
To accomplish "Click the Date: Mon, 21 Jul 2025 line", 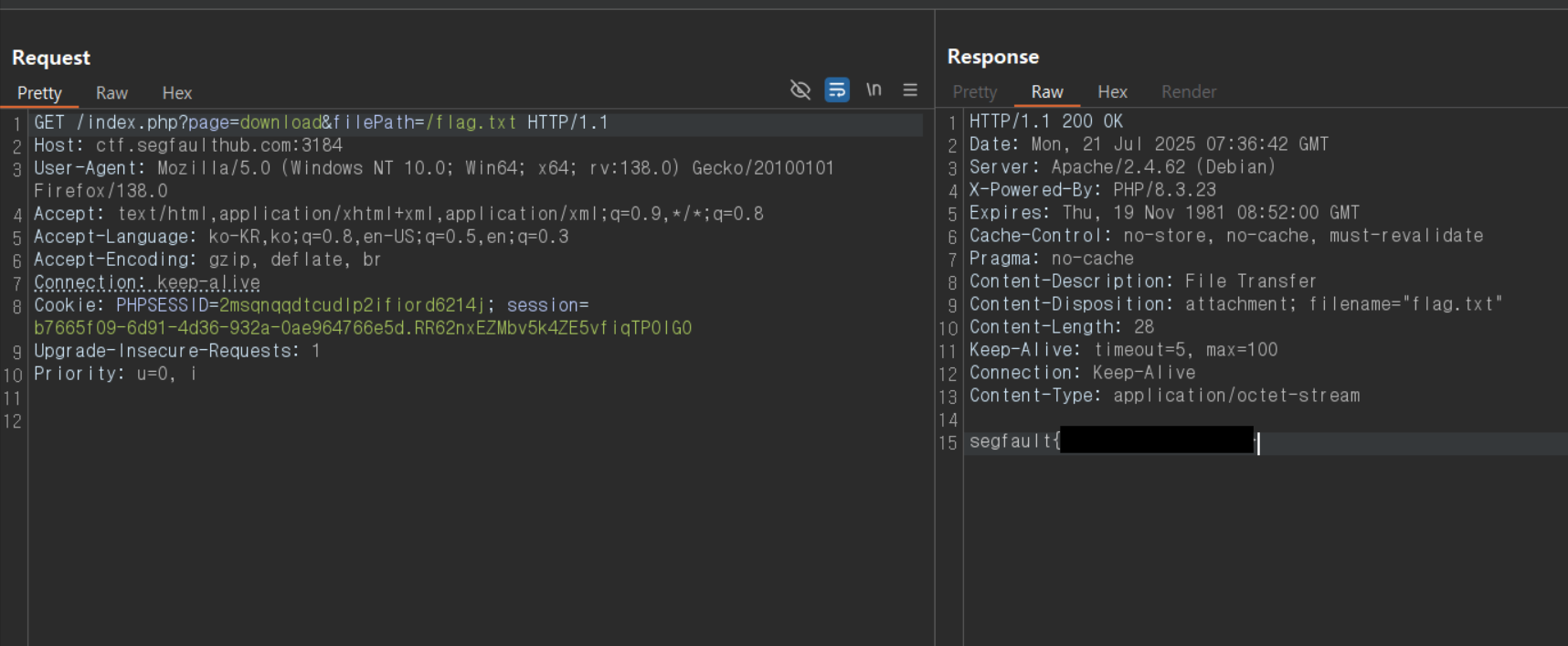I will point(1150,144).
